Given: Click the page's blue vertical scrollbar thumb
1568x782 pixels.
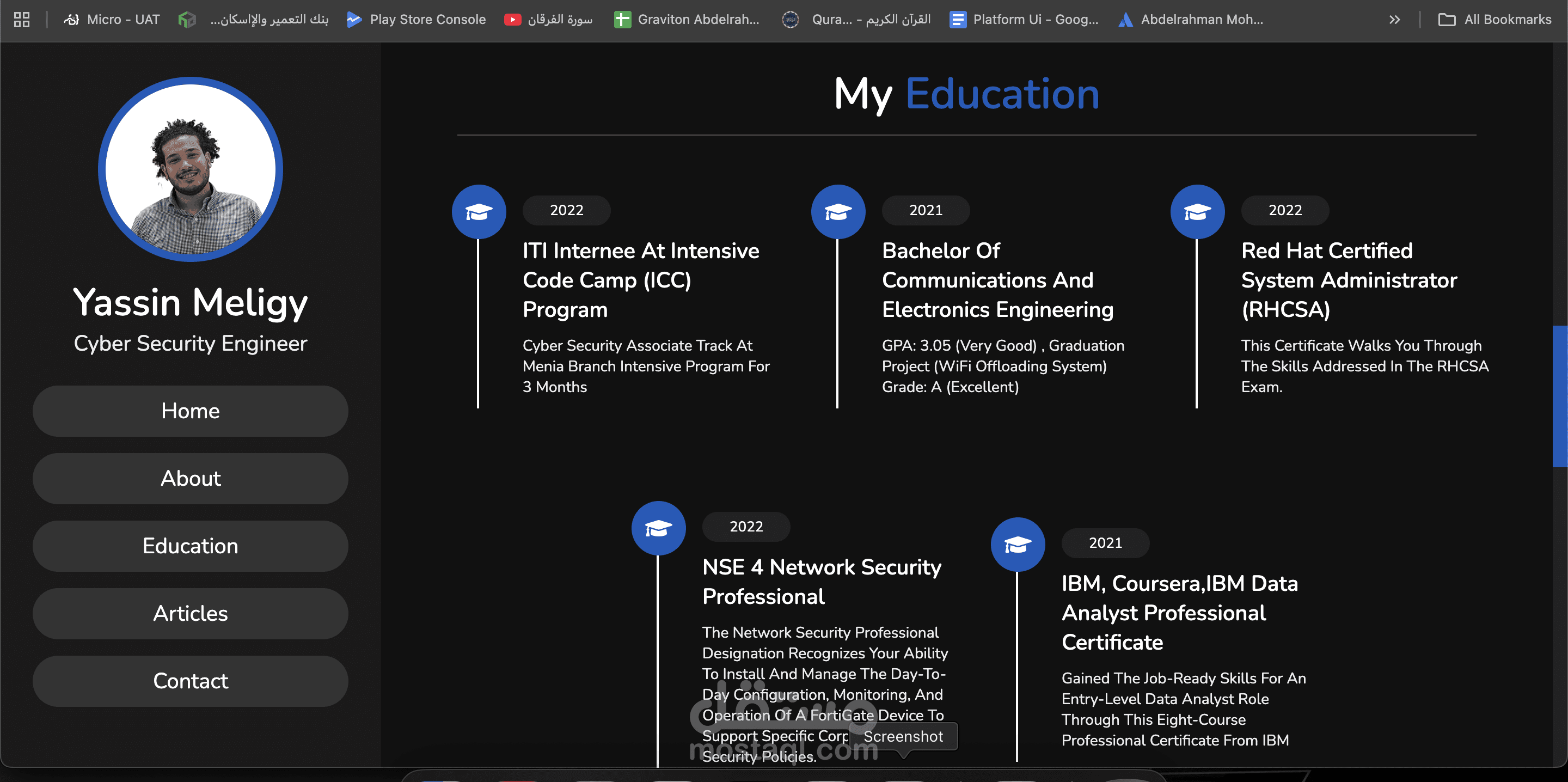Looking at the screenshot, I should point(1559,396).
